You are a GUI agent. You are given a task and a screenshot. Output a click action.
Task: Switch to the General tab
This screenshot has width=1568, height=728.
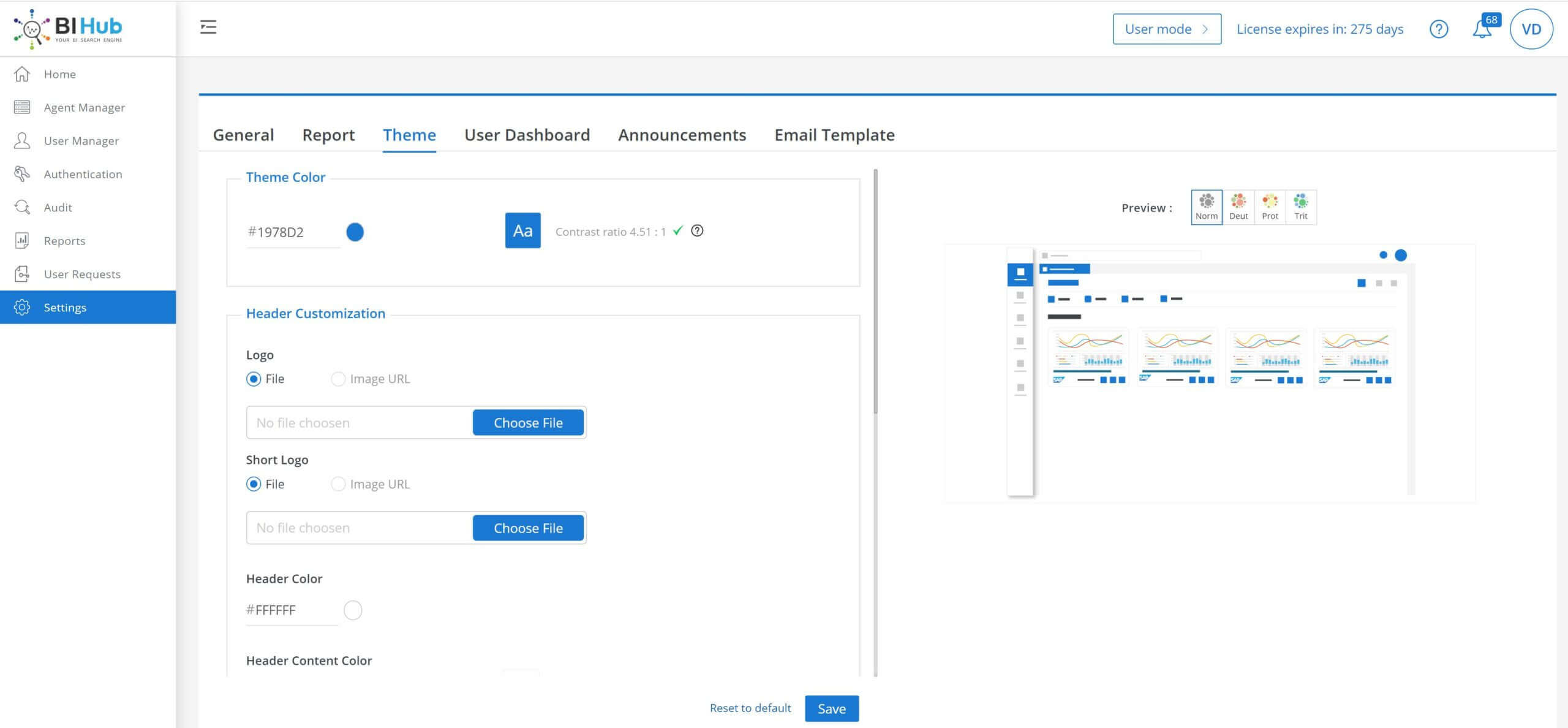243,135
